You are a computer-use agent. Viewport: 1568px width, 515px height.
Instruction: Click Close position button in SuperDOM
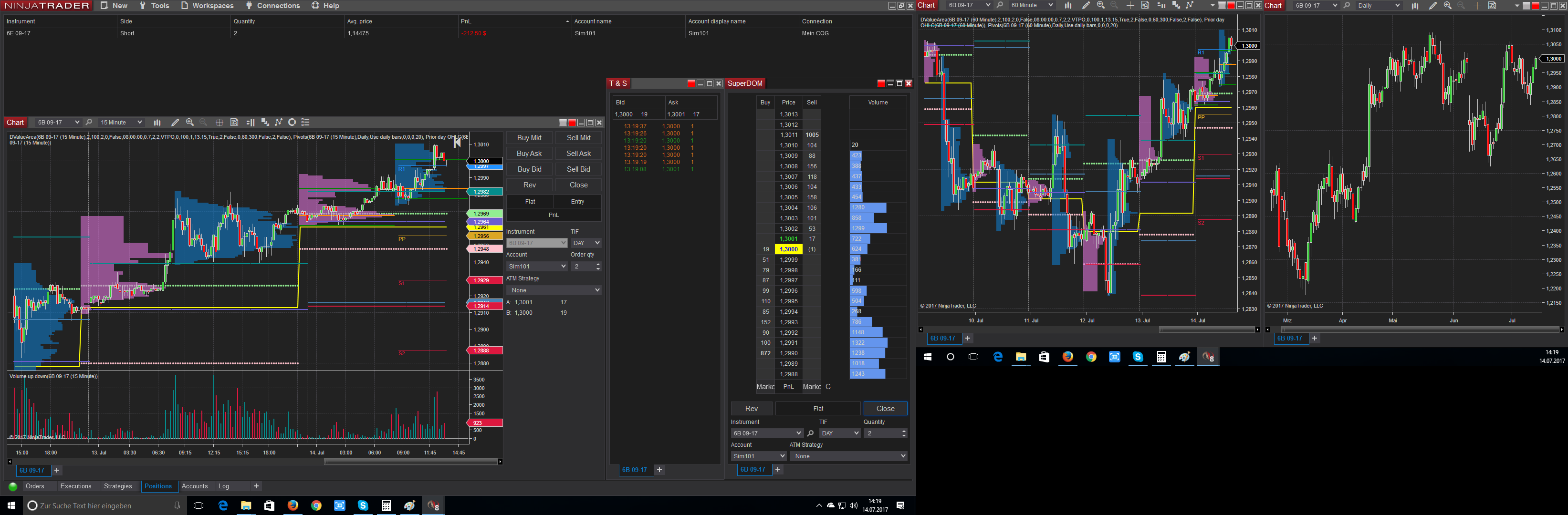click(885, 409)
